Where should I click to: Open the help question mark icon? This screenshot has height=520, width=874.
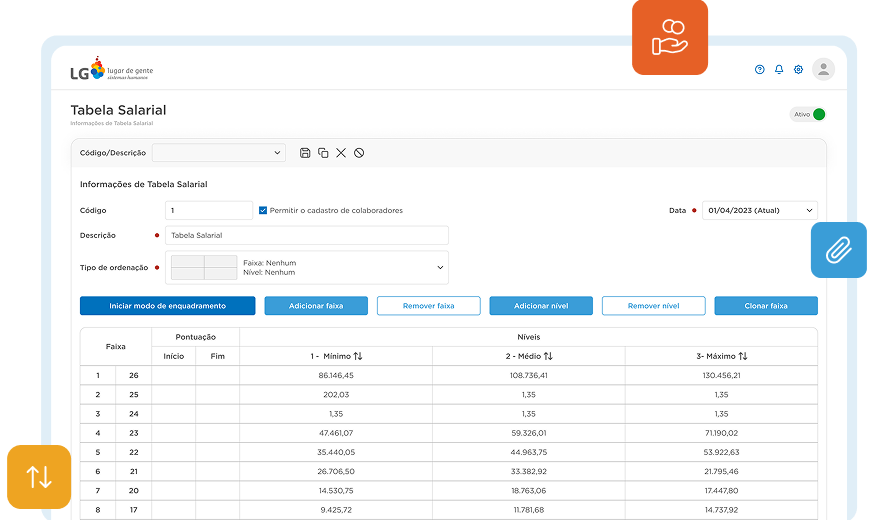[760, 70]
